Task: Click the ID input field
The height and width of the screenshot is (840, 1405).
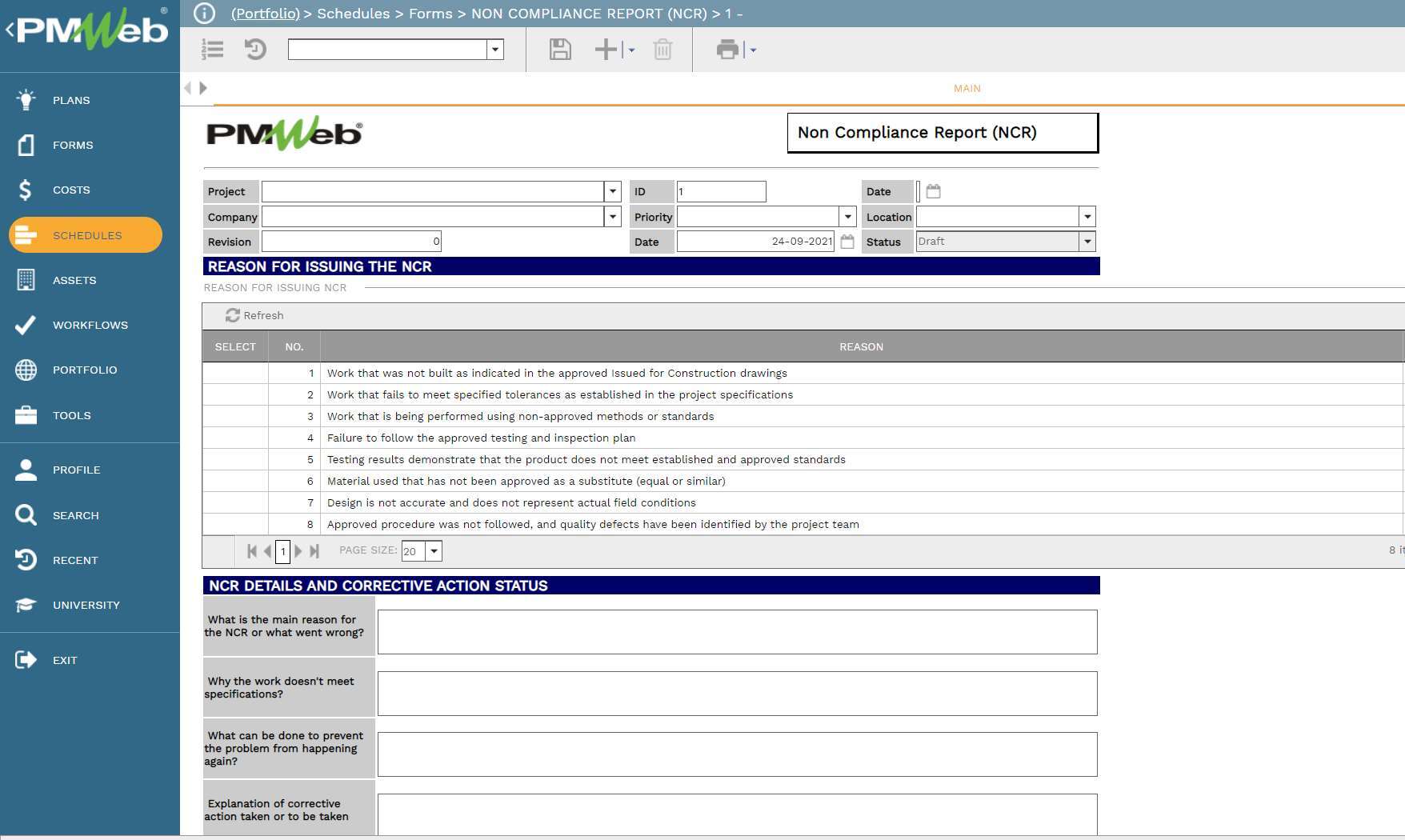Action: [721, 191]
